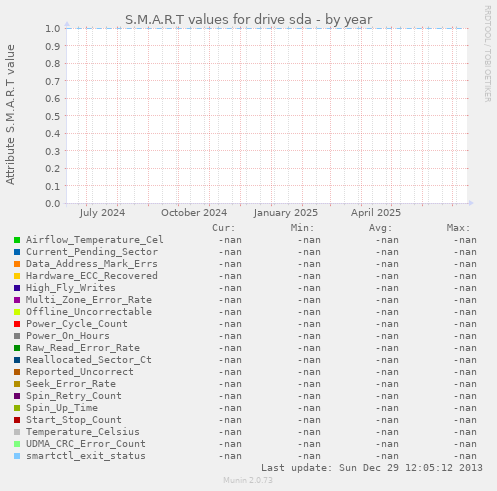
Task: Select the 'Start_Stop_Count' legend label
Action: [x=74, y=420]
